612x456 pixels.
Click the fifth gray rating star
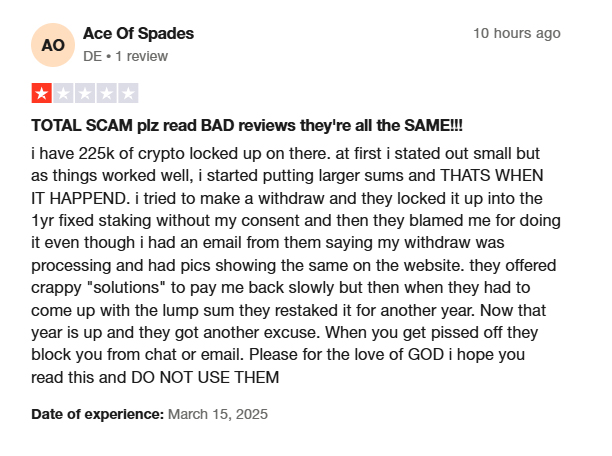click(x=128, y=93)
